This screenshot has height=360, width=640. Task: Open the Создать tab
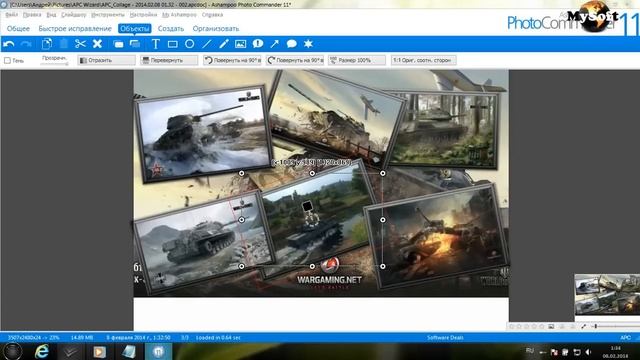[171, 29]
